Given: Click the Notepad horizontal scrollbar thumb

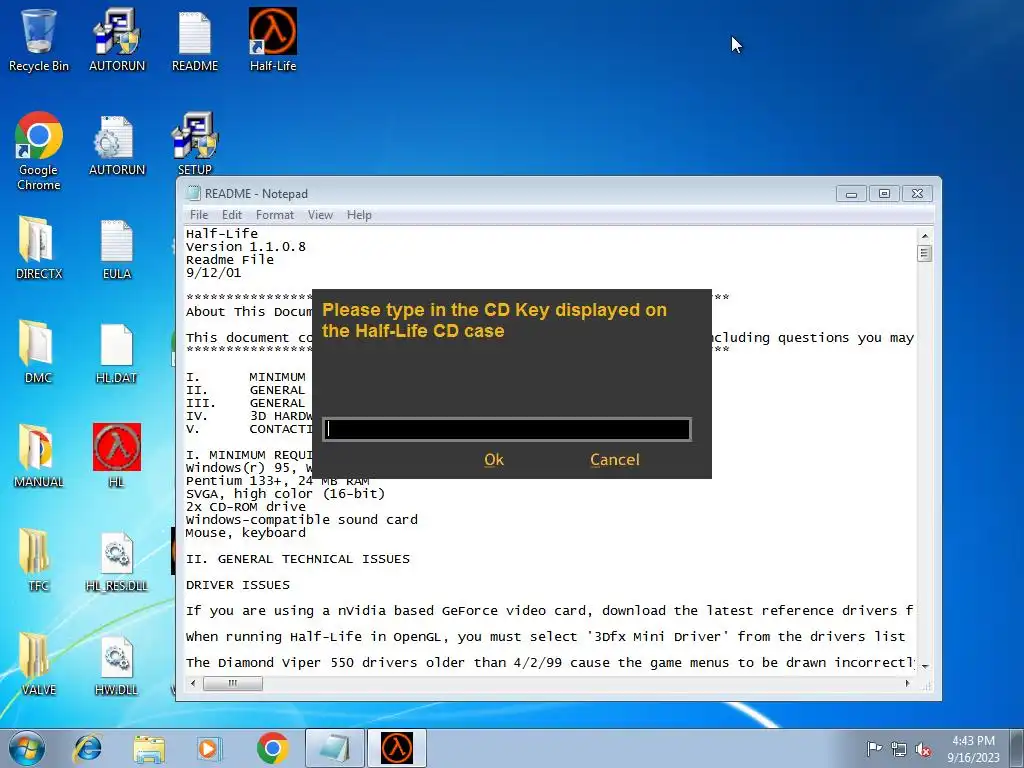Looking at the screenshot, I should tap(232, 683).
